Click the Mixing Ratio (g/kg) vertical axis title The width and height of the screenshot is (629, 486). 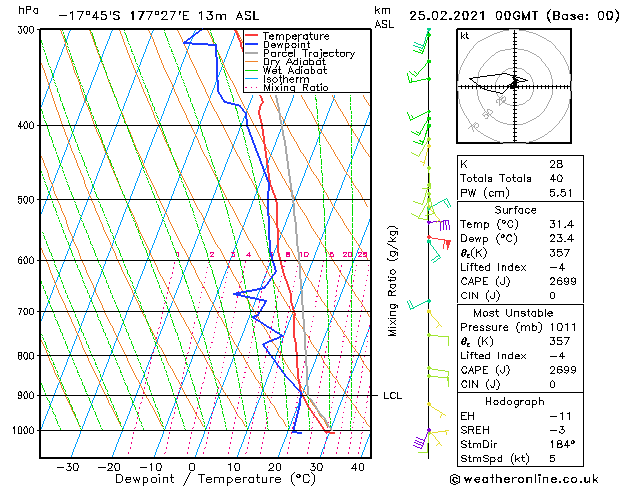[x=392, y=281]
